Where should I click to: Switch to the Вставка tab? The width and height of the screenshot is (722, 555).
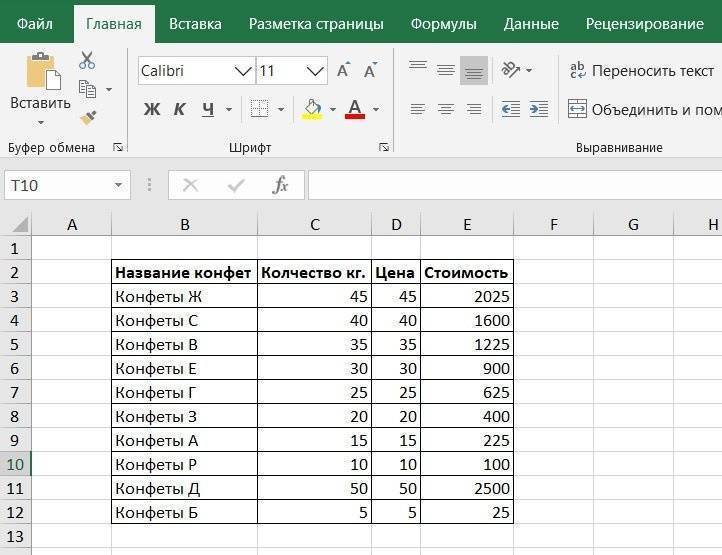pos(195,23)
